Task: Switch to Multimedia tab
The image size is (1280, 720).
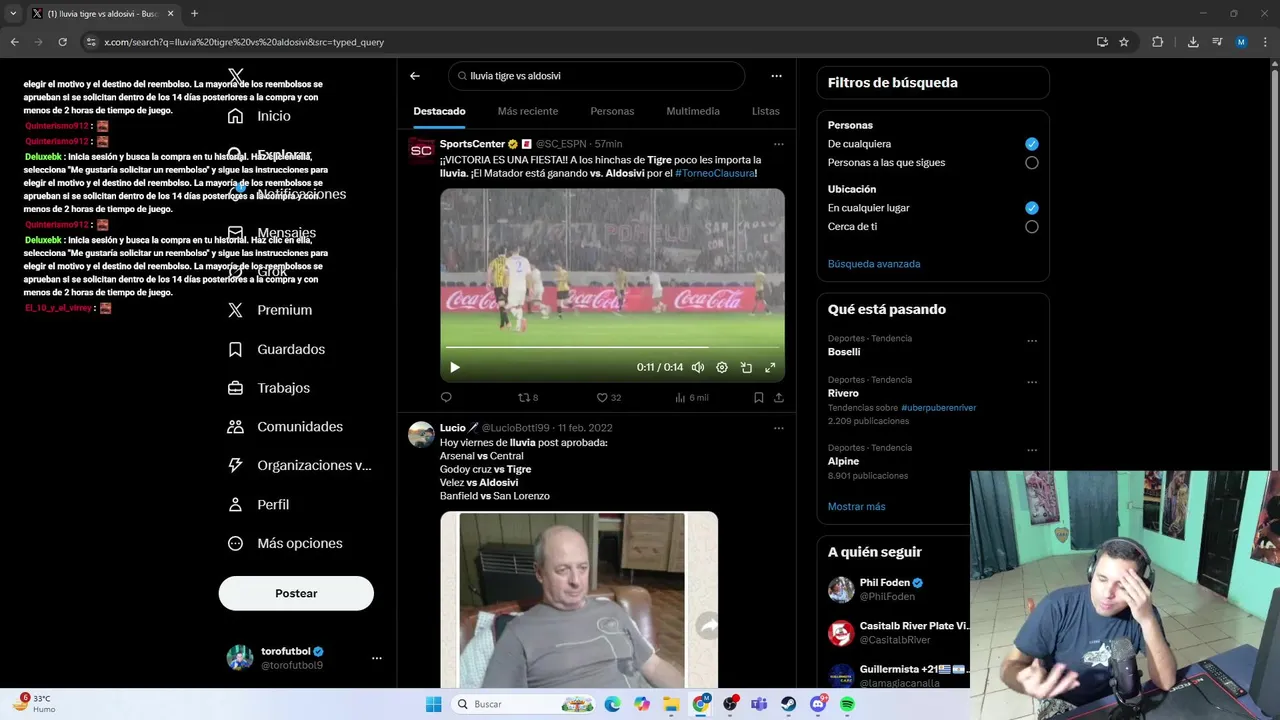Action: [x=693, y=111]
